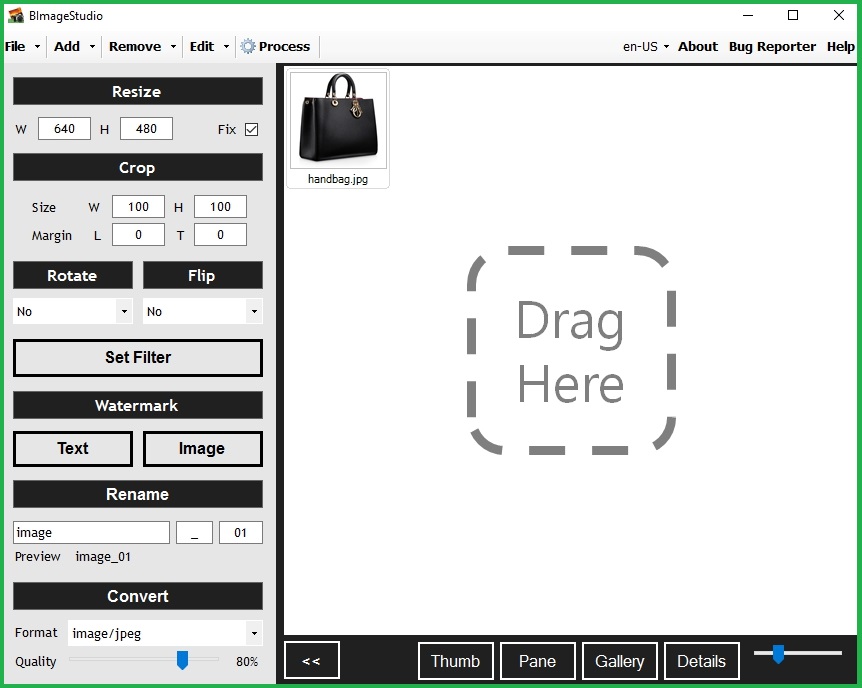The image size is (862, 688).
Task: Click the Resize section header
Action: (138, 91)
